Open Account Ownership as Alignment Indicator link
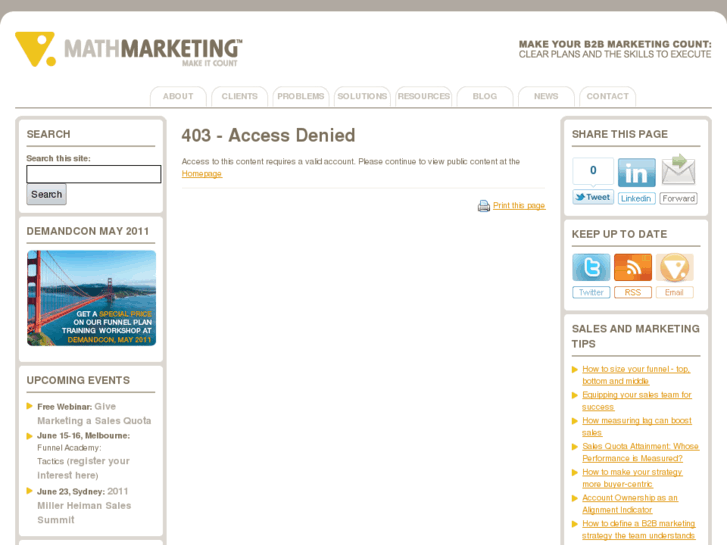Screen dimensions: 727x545 tap(630, 504)
